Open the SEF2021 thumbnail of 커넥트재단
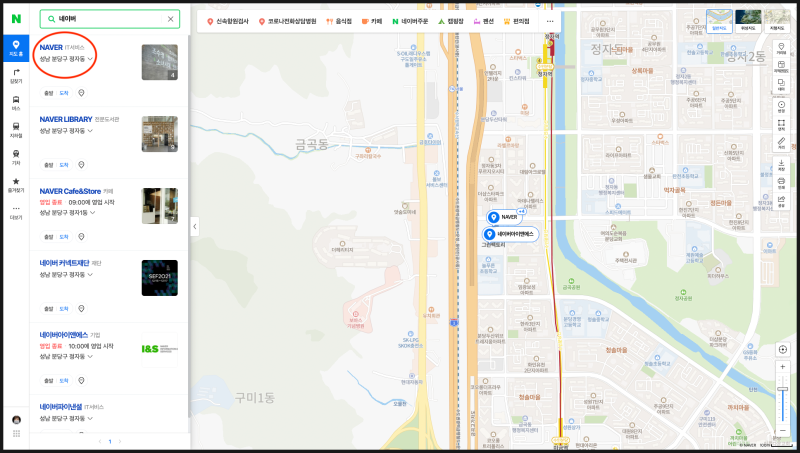This screenshot has height=453, width=800. pos(160,278)
